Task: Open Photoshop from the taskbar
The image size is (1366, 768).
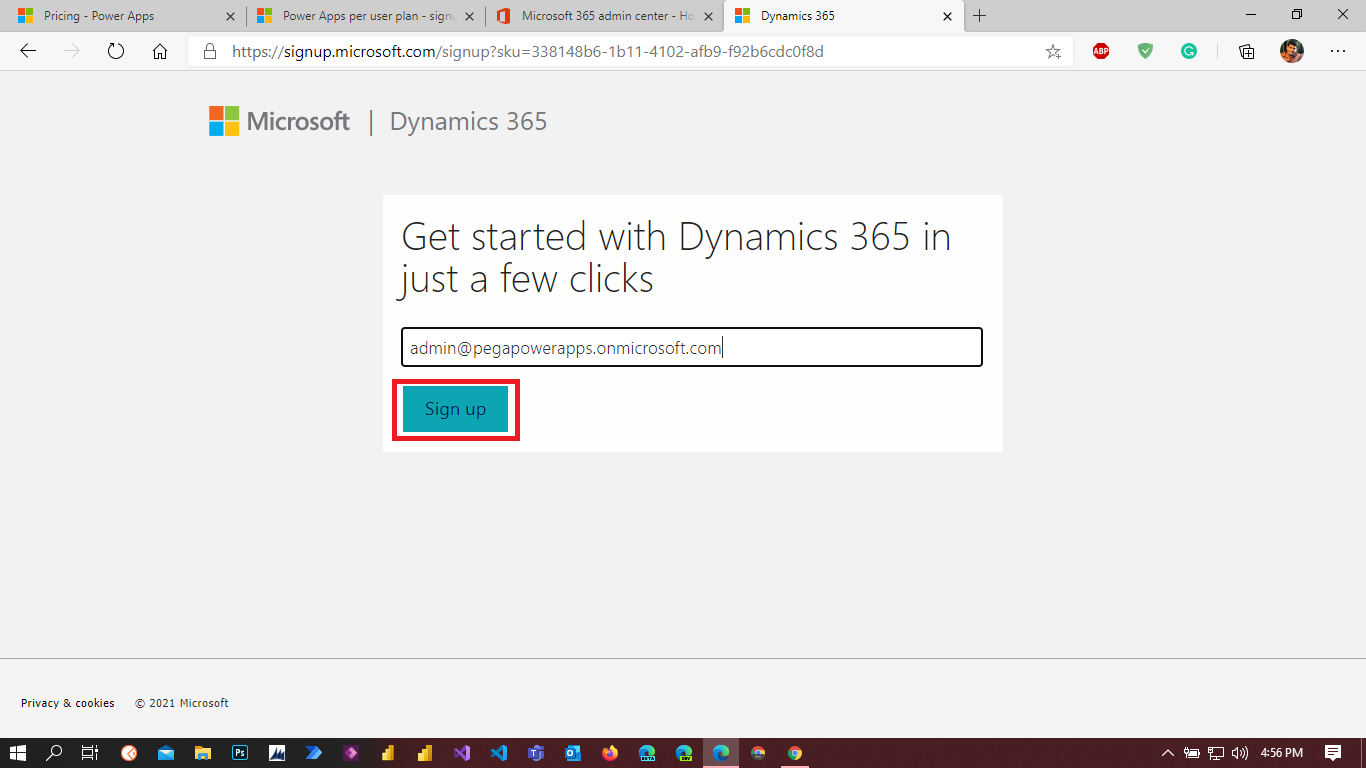Action: click(240, 753)
